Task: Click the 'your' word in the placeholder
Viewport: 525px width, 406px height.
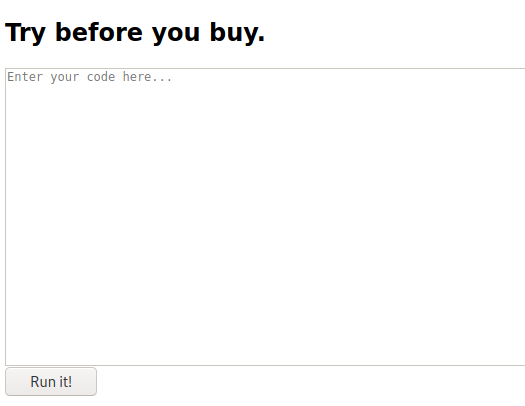Action: click(65, 78)
